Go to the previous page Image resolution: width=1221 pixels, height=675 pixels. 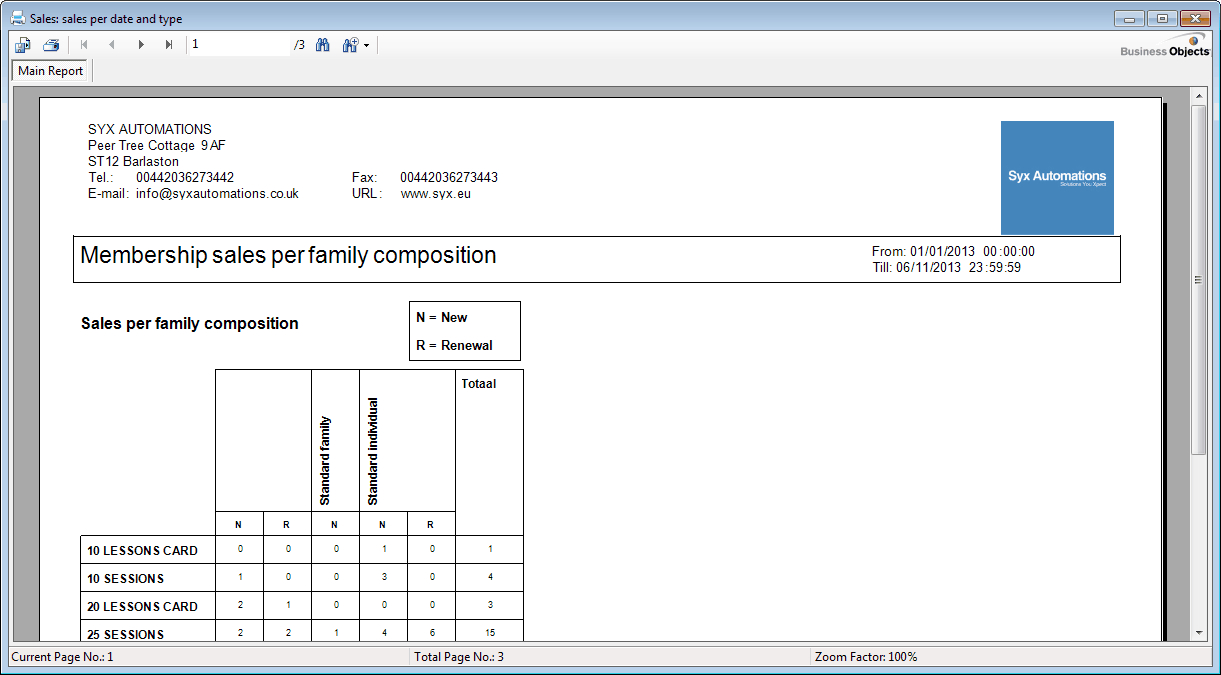[112, 45]
